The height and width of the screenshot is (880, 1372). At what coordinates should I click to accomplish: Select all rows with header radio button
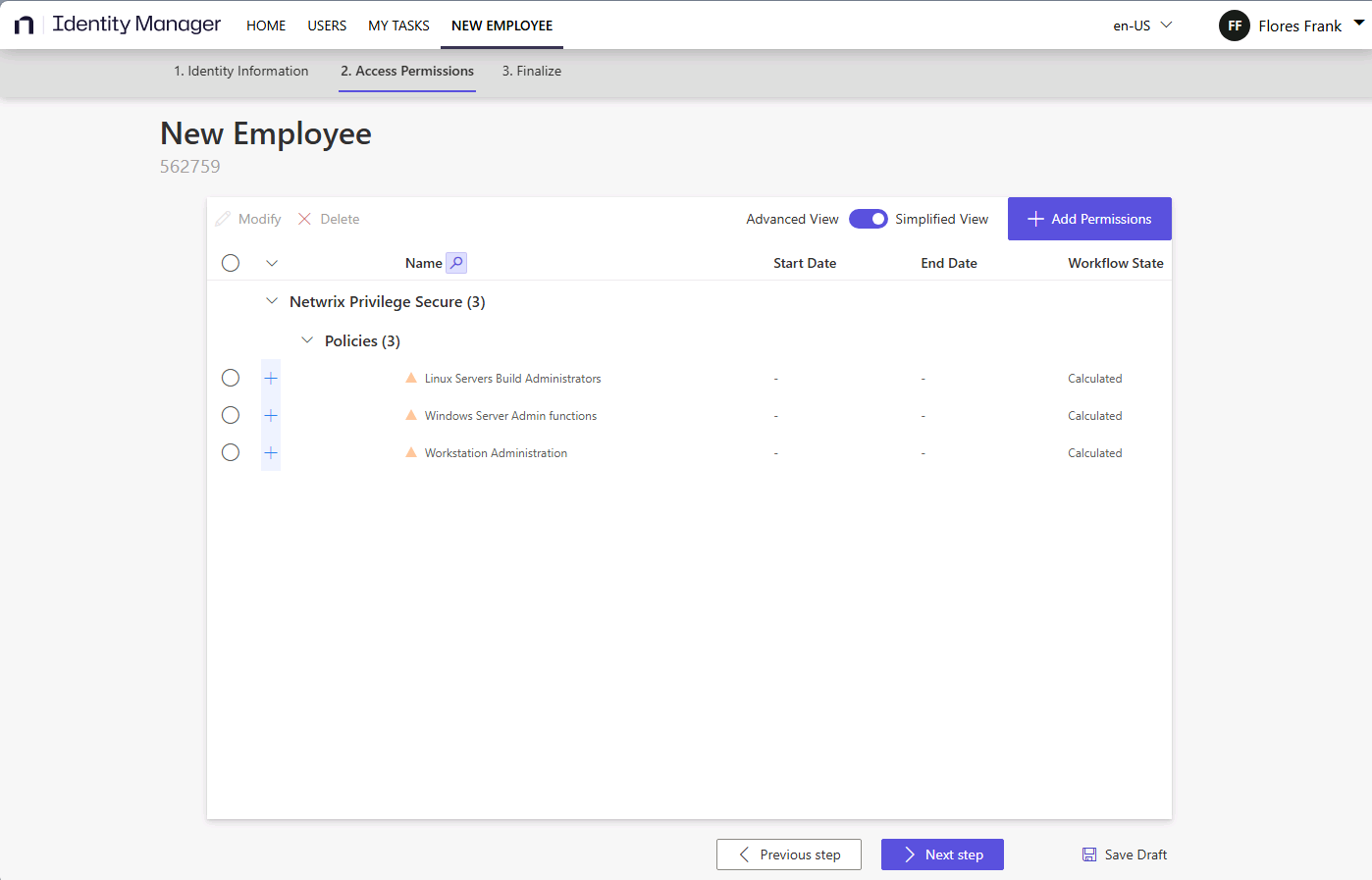(x=231, y=263)
